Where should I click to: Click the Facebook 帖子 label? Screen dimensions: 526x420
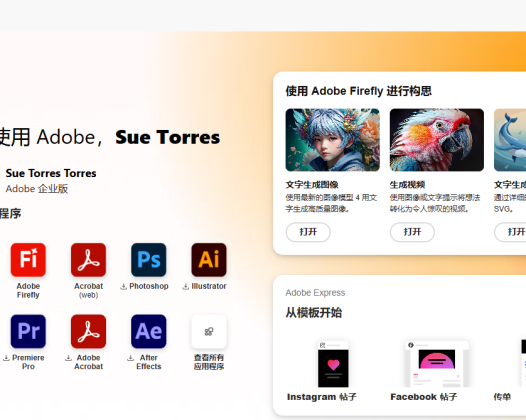click(424, 397)
